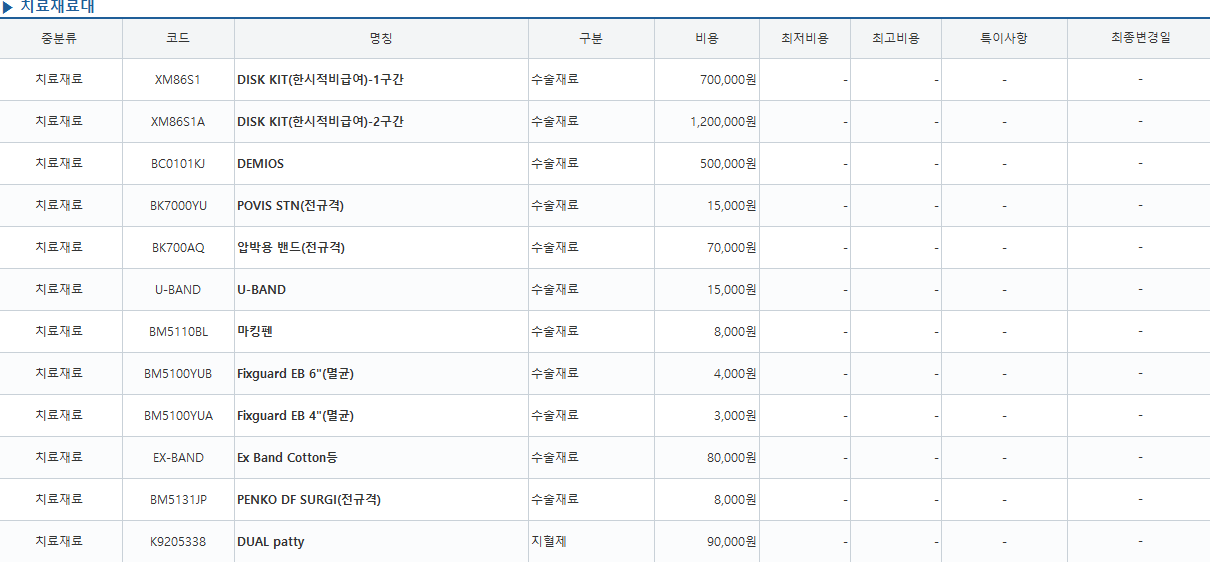The width and height of the screenshot is (1210, 562).
Task: Click 수술재료 in the 마킹펜 row
Action: 555,331
